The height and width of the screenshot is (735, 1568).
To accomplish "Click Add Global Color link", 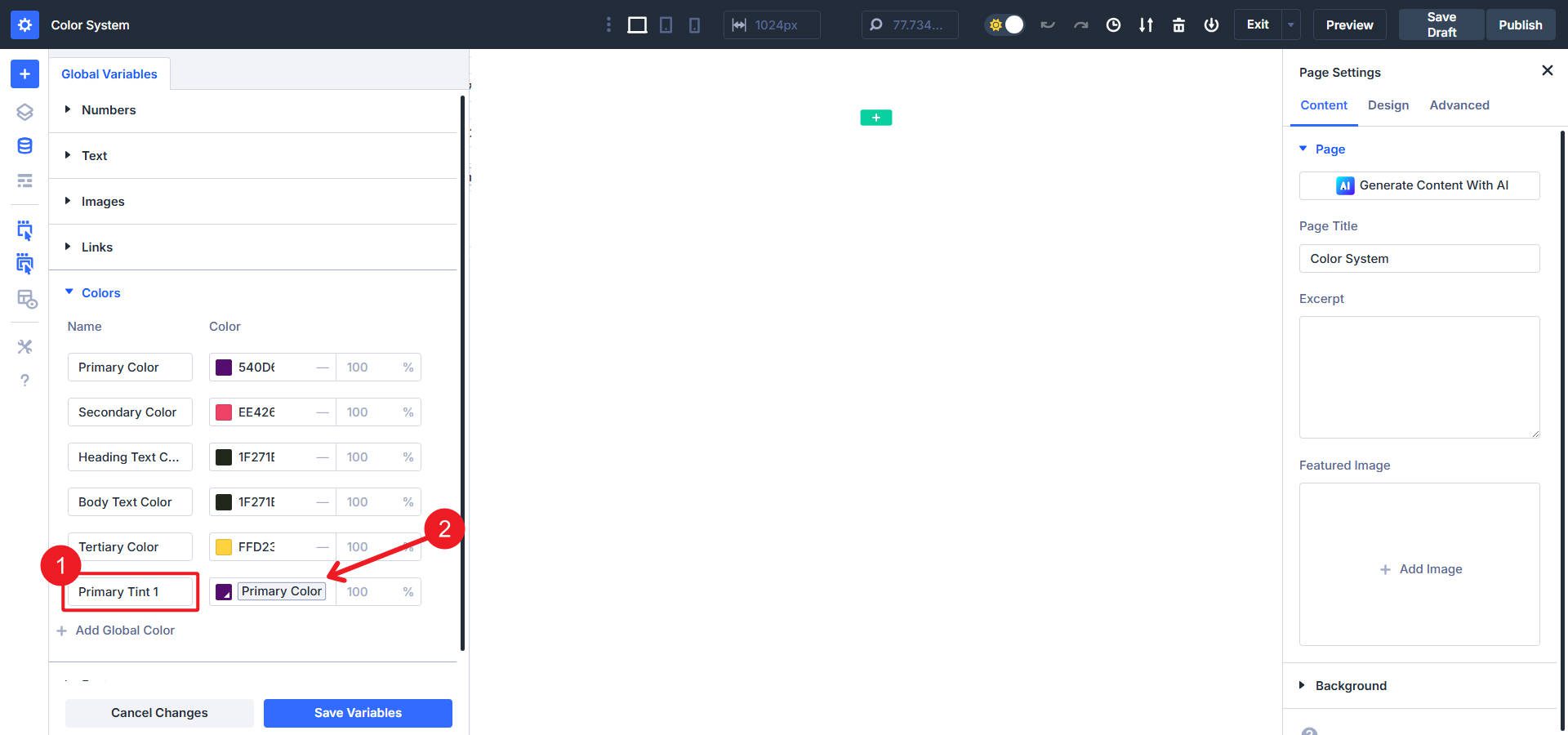I will click(x=124, y=630).
